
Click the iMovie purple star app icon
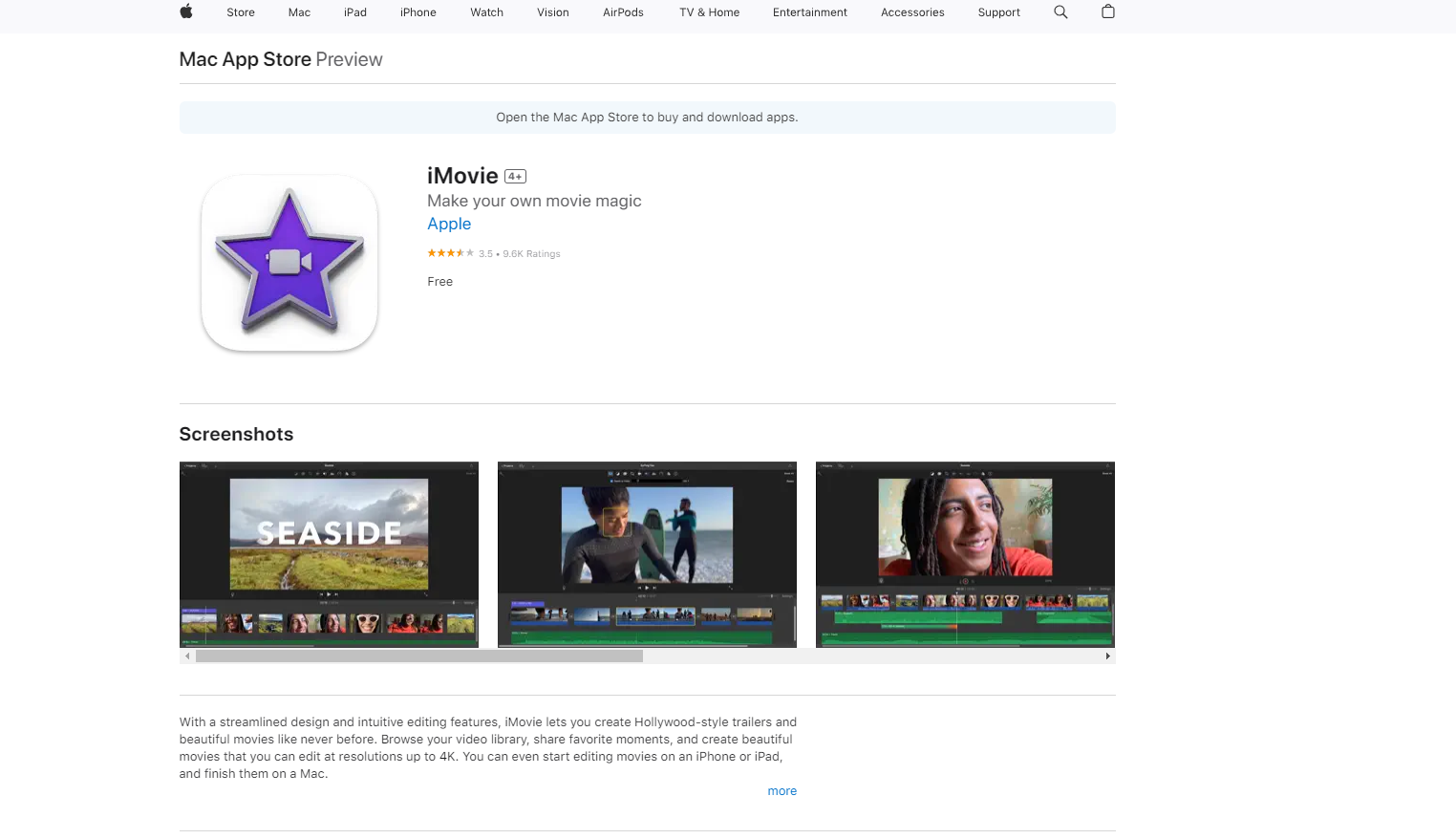(x=289, y=263)
